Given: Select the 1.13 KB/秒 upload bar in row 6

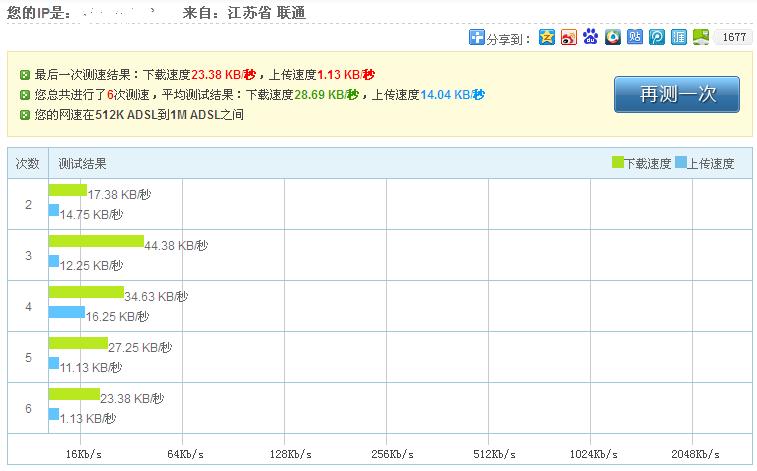Looking at the screenshot, I should point(54,414).
